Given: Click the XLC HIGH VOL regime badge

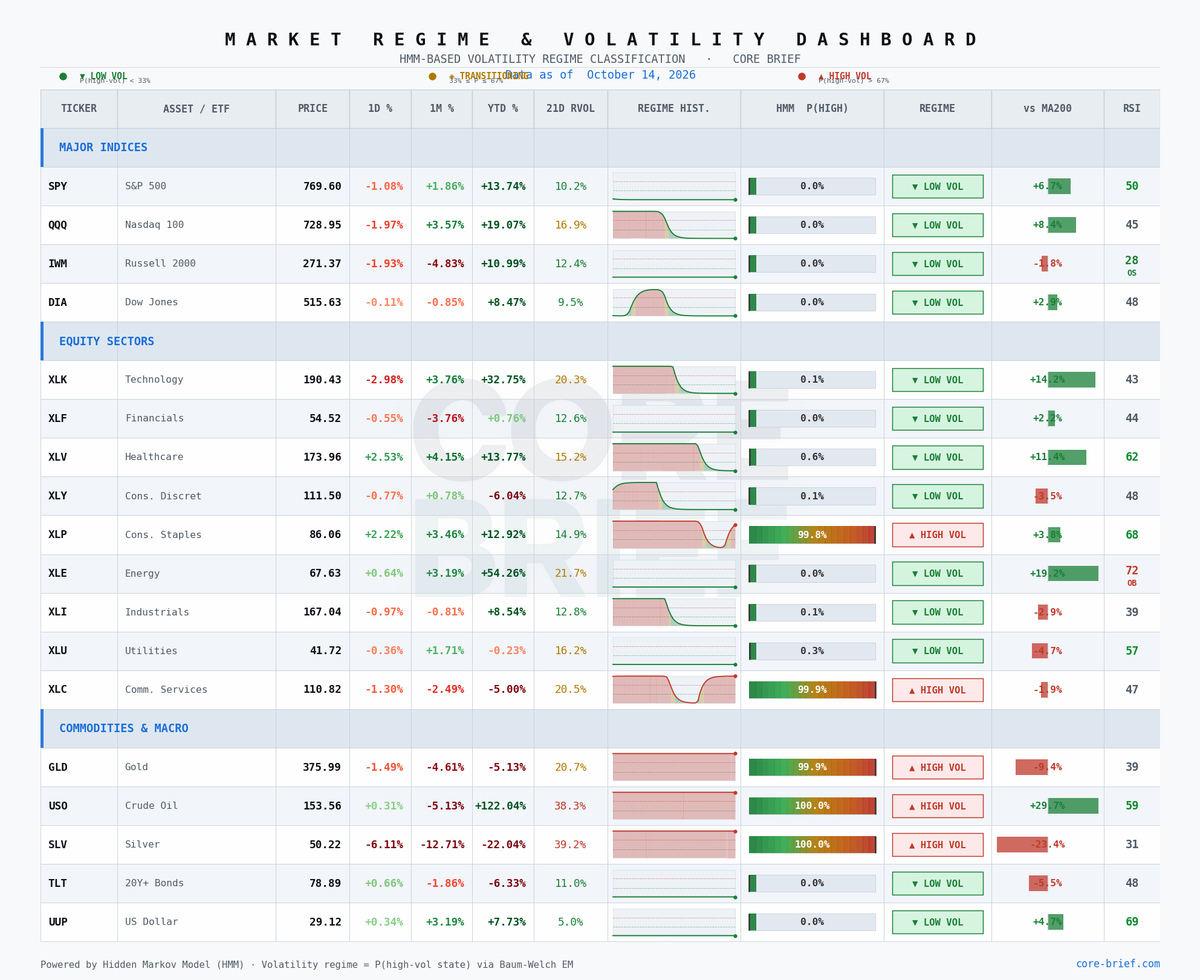Looking at the screenshot, I should click(938, 690).
